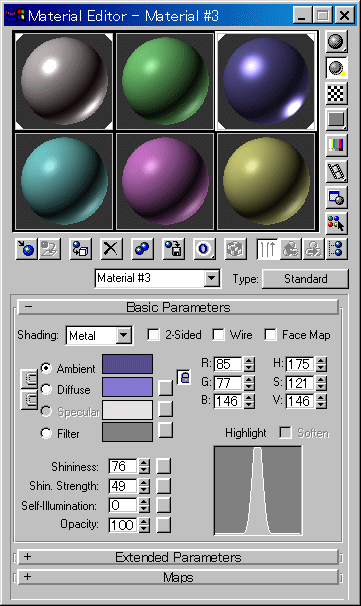Select the magenta sphere material slot

165,182
